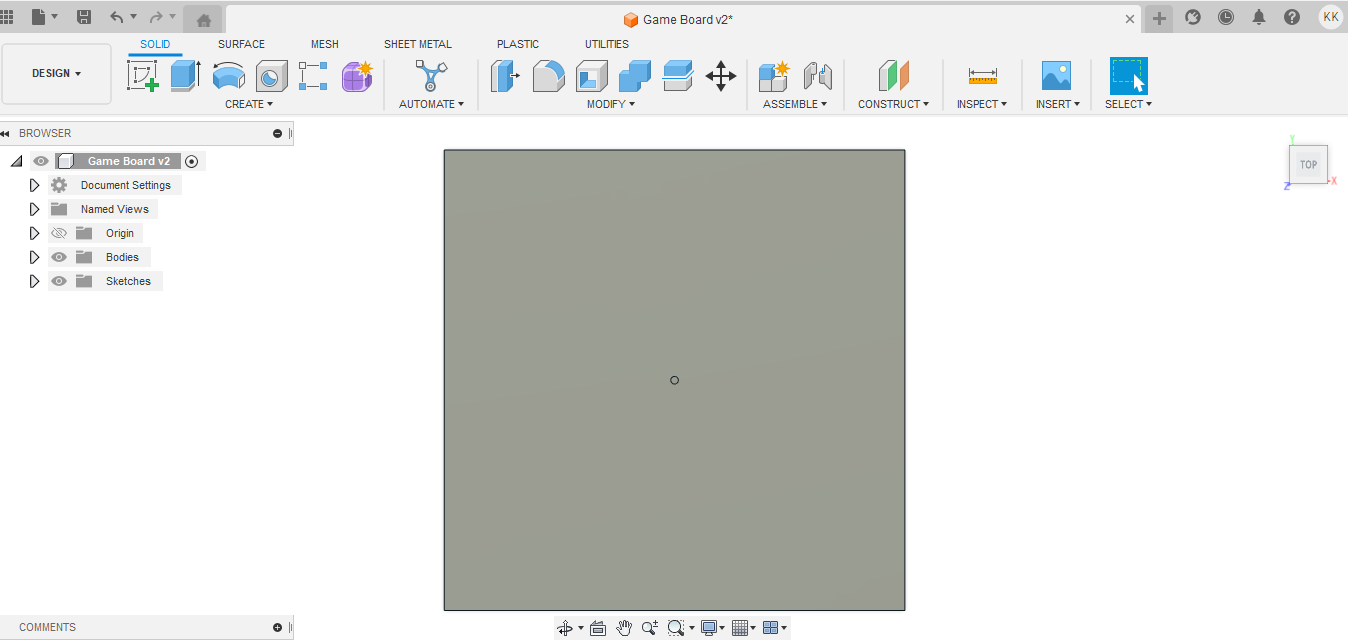
Task: Expand the Origin node
Action: click(34, 233)
